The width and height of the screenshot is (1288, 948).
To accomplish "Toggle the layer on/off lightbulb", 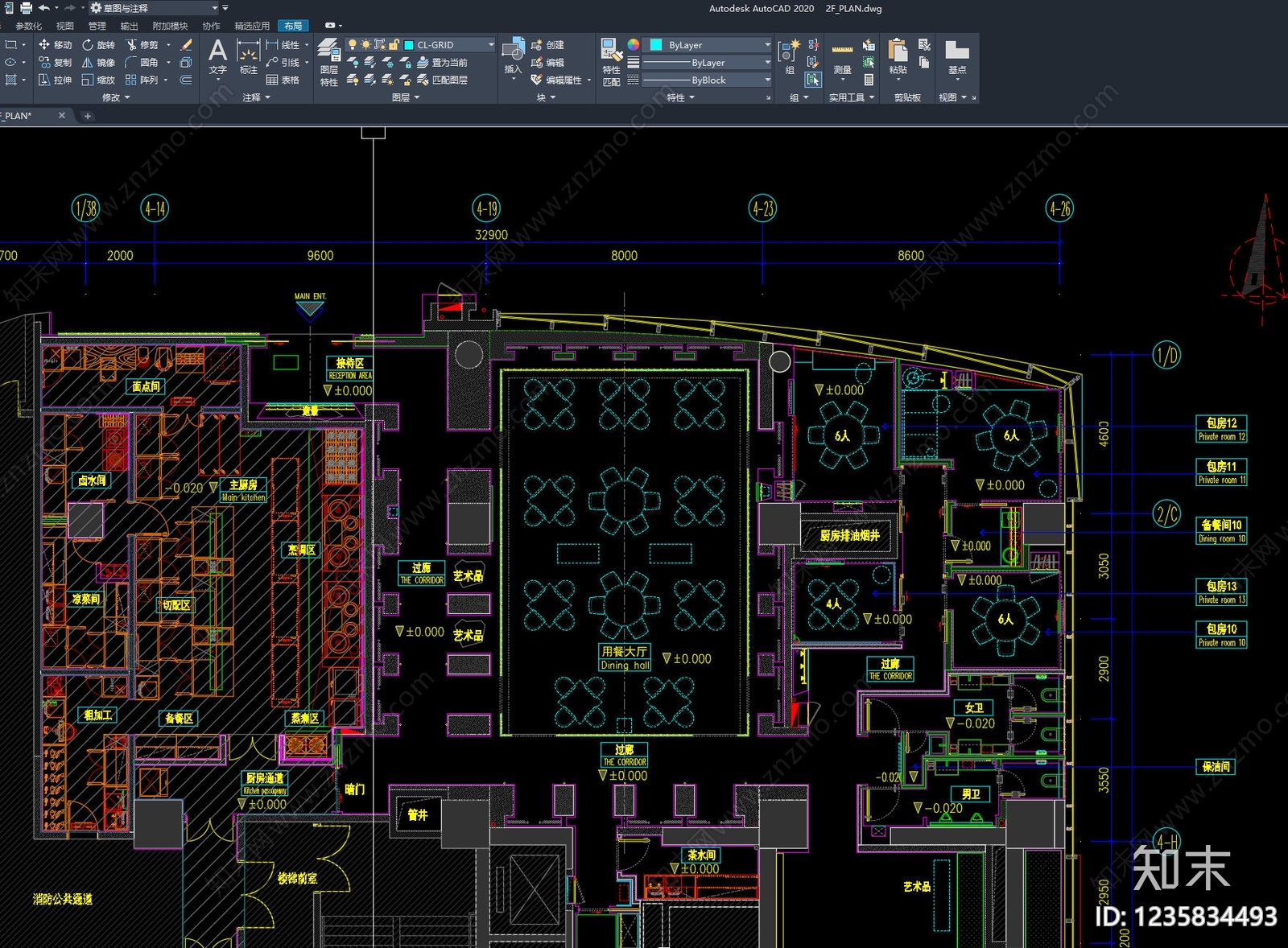I will coord(352,45).
